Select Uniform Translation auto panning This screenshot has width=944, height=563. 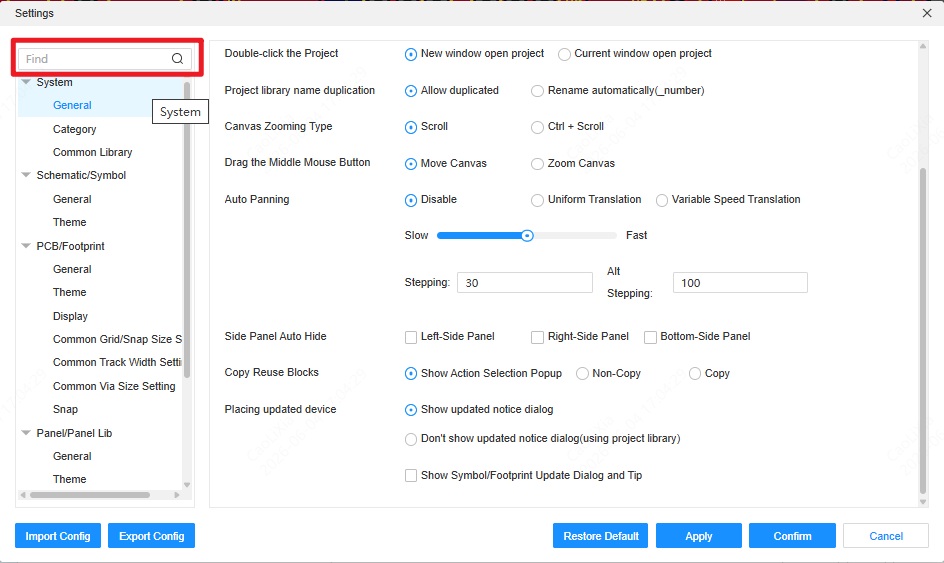point(537,200)
